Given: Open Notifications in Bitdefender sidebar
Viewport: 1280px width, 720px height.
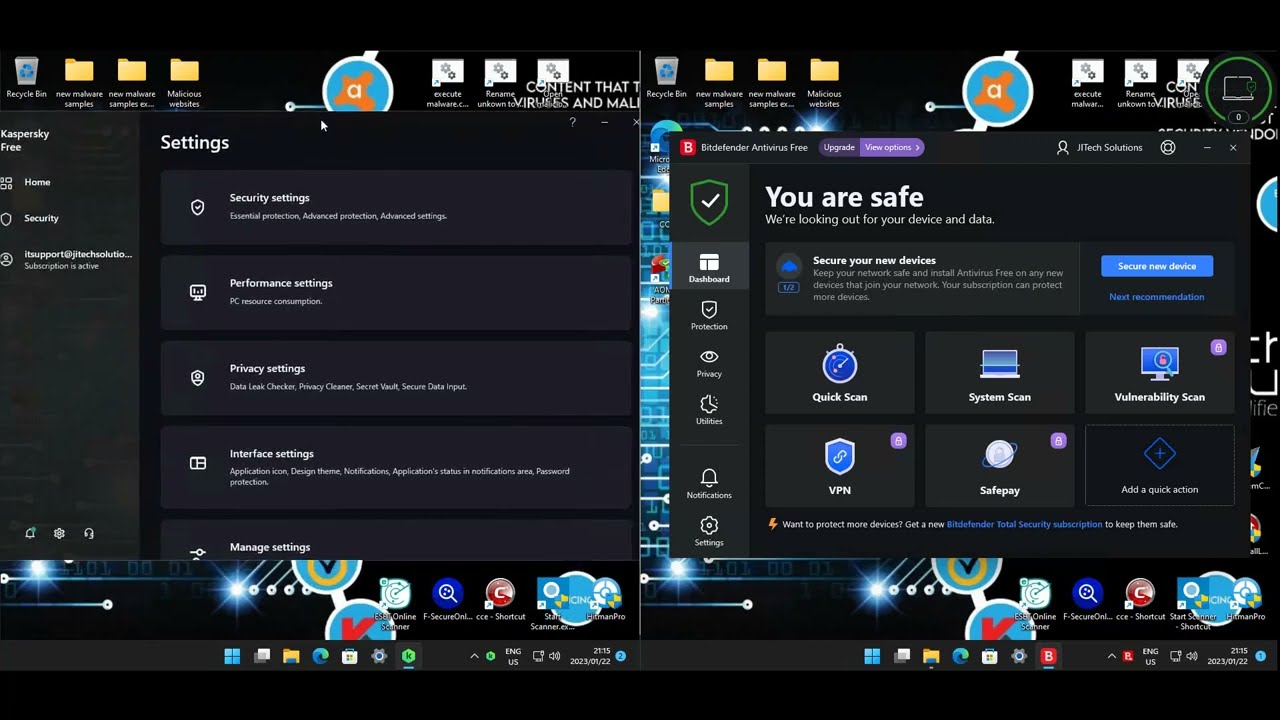Looking at the screenshot, I should click(x=709, y=484).
